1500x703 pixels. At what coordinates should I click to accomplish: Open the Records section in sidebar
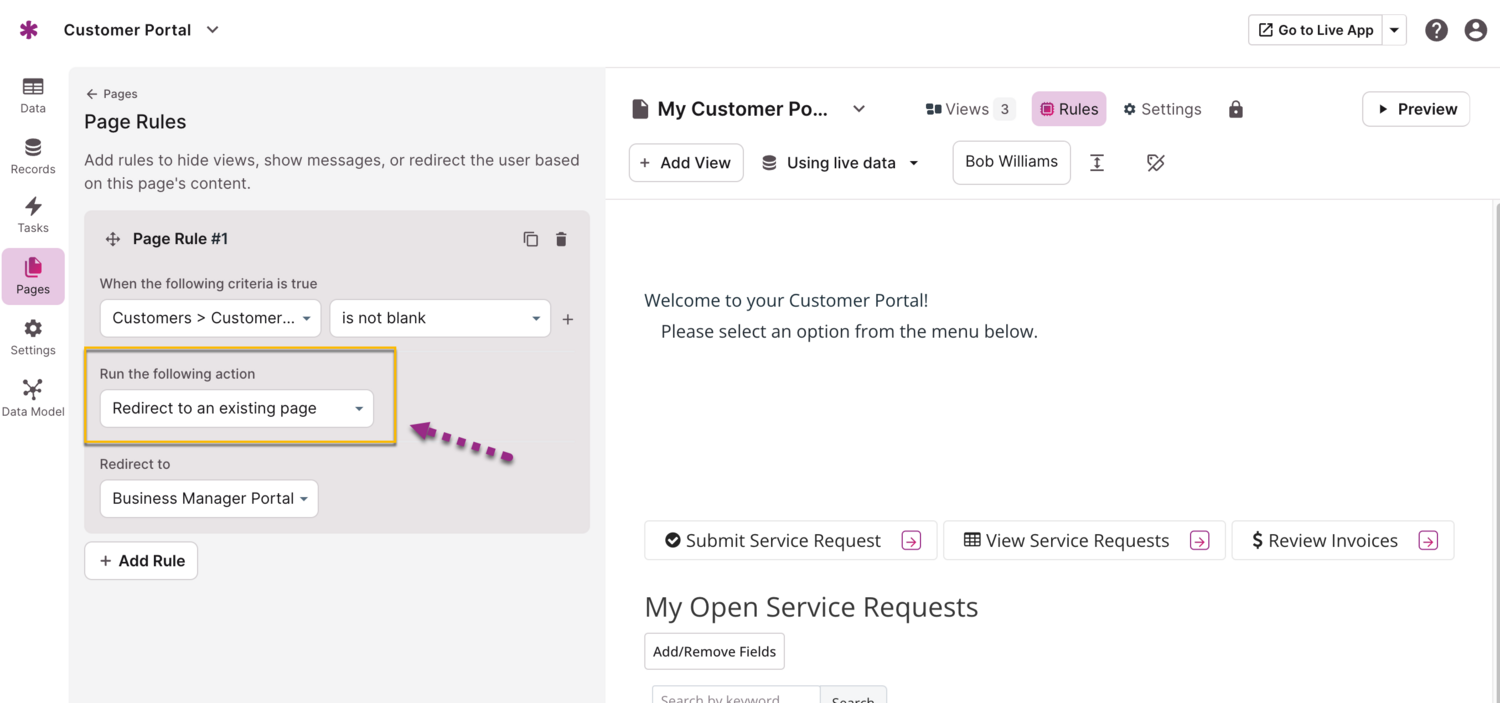(x=33, y=156)
